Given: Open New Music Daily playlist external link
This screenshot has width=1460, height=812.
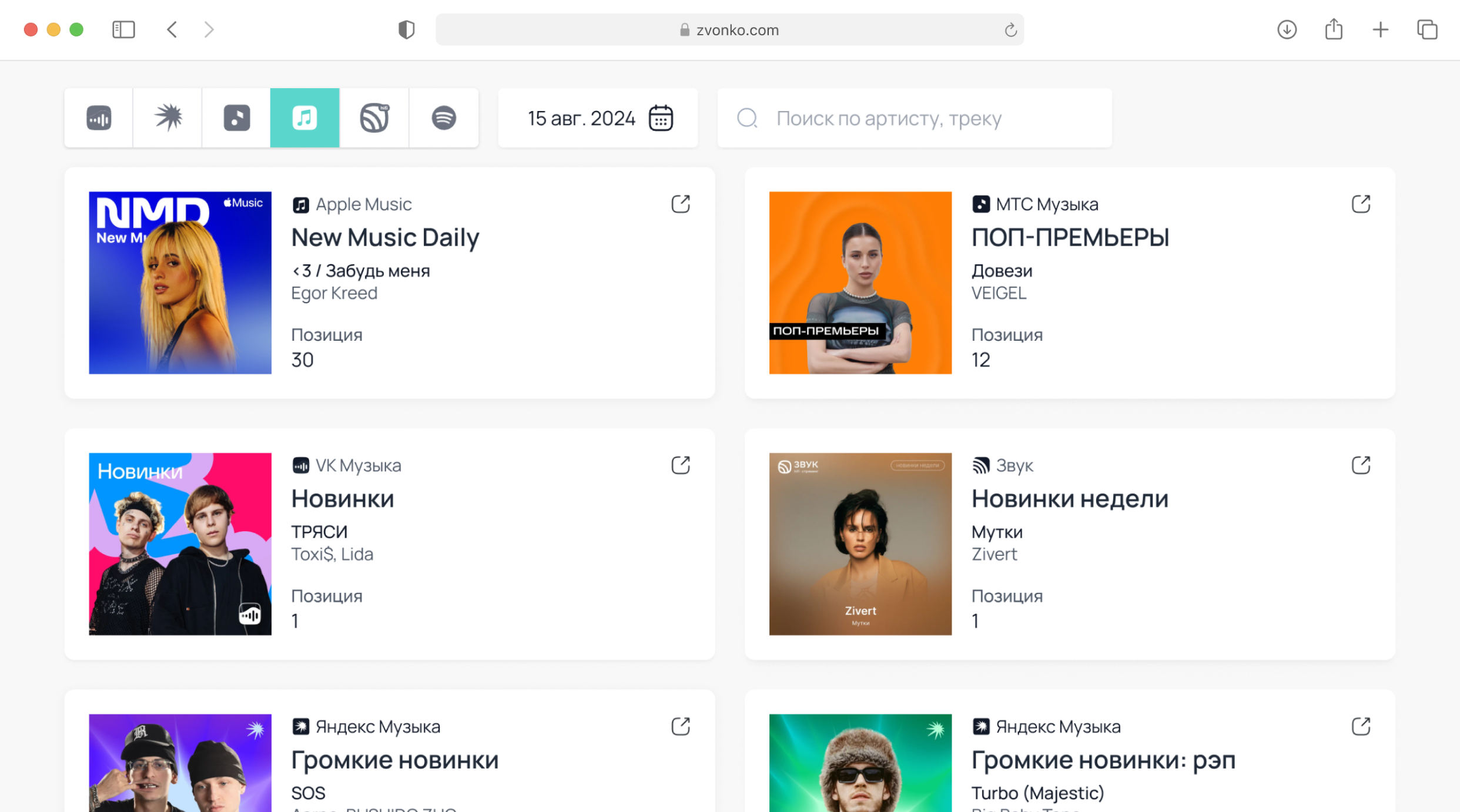Looking at the screenshot, I should point(681,204).
